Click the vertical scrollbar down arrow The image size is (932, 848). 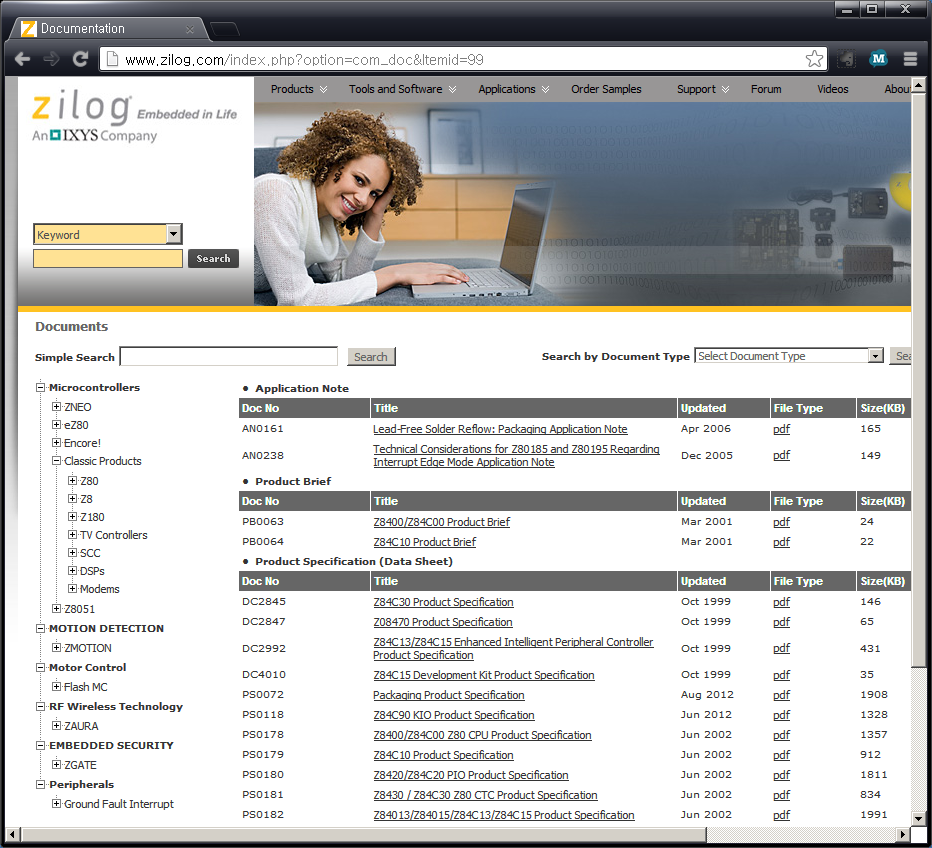918,818
